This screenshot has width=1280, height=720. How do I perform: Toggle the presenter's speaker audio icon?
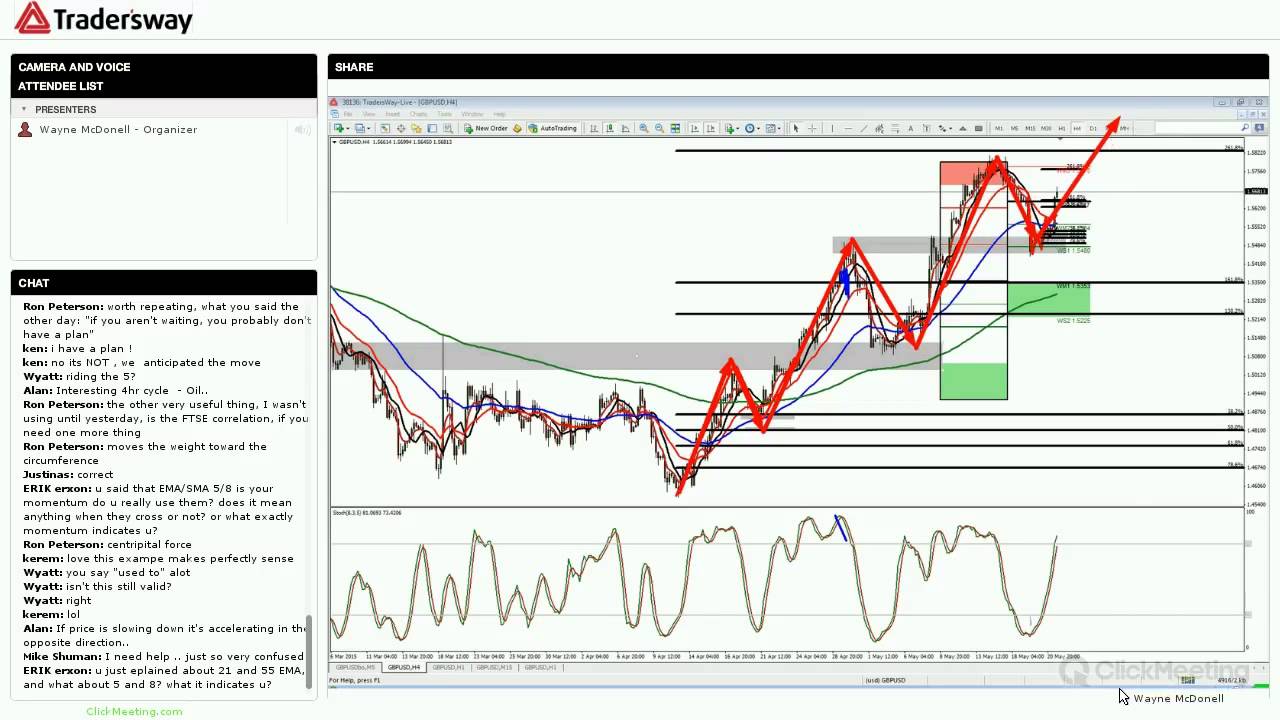[301, 130]
